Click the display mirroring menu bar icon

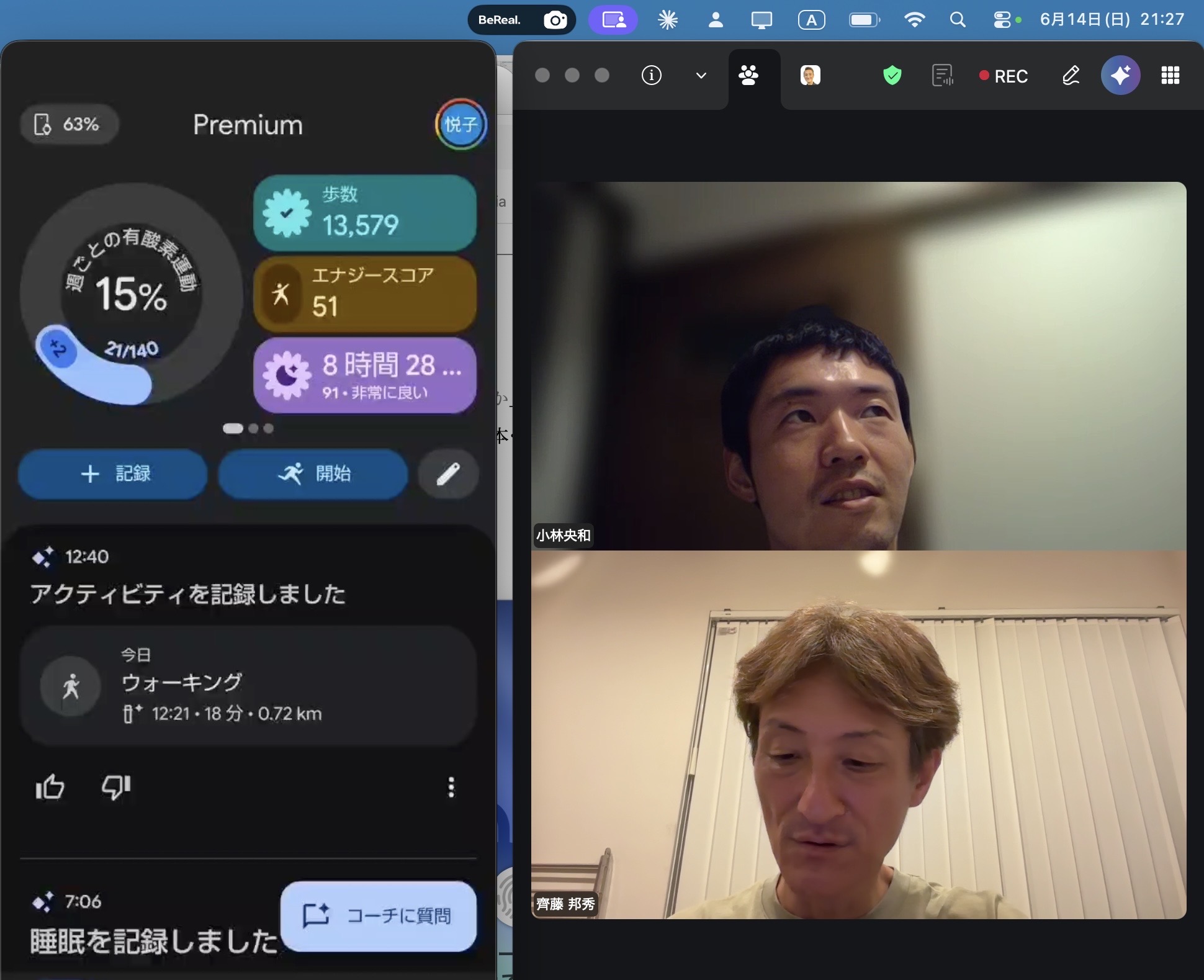pos(761,20)
